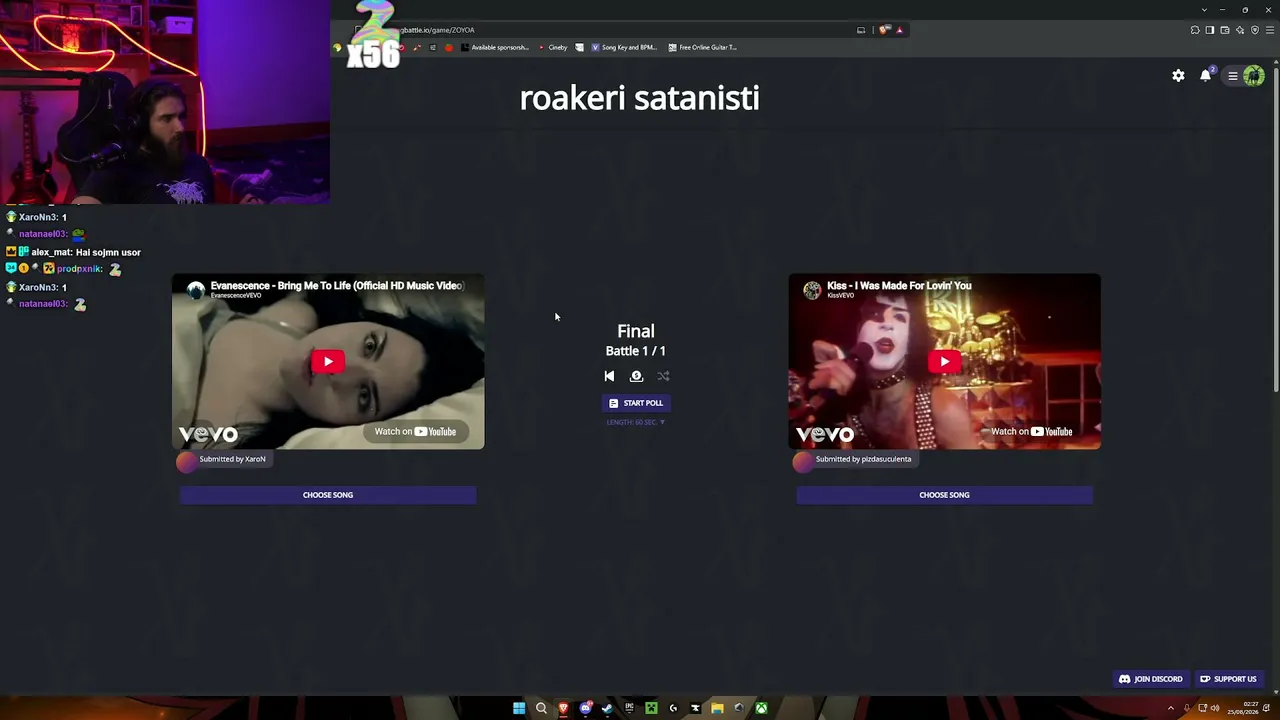Open the Xbox app from the taskbar
1280x720 pixels.
[x=761, y=708]
